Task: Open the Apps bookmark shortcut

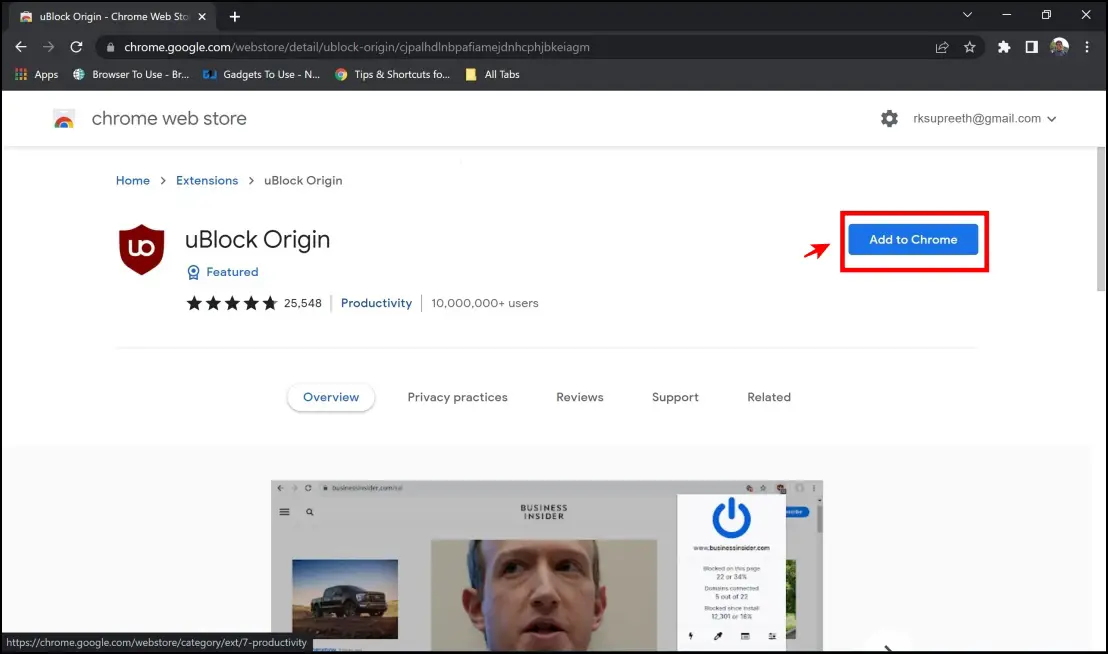Action: pos(37,74)
